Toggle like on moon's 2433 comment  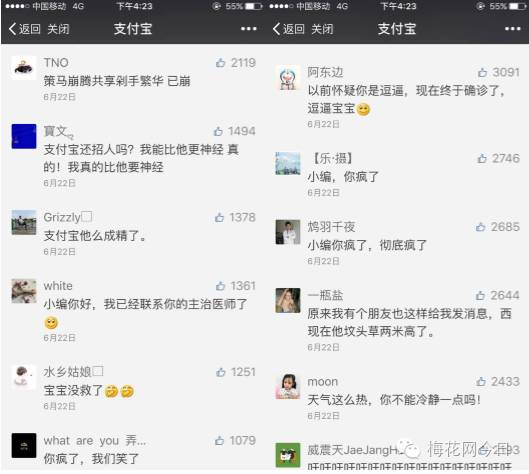[481, 382]
